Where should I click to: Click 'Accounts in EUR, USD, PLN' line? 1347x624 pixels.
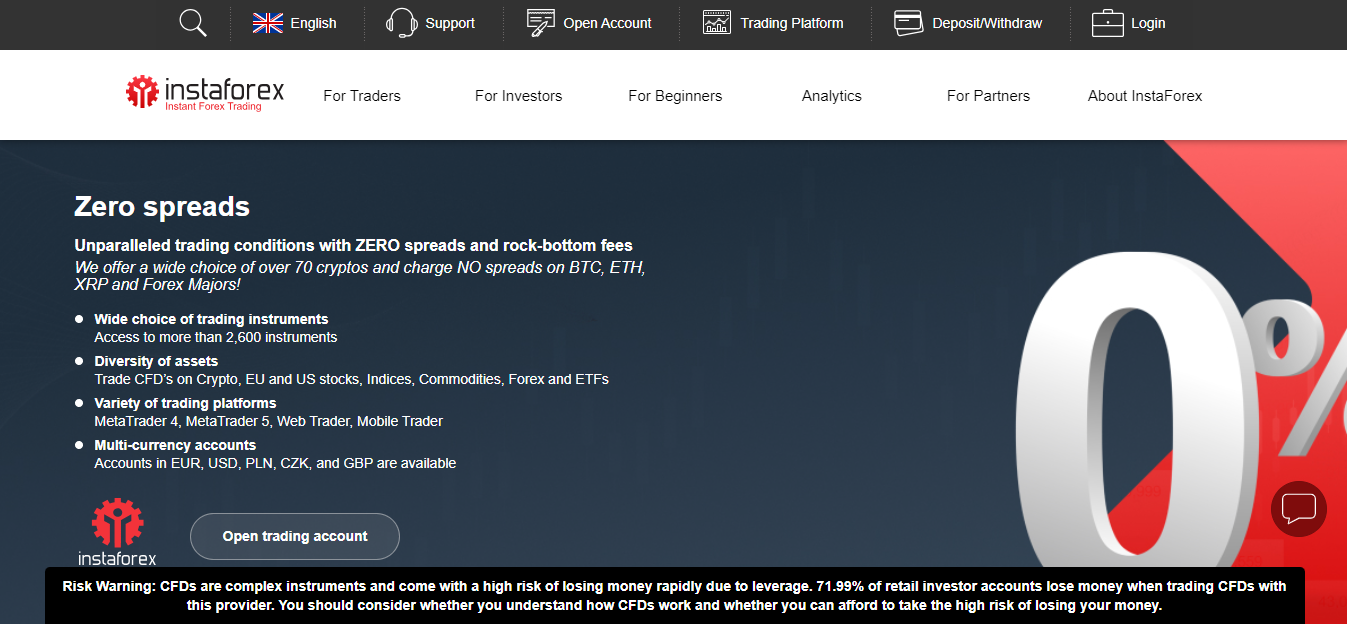pyautogui.click(x=275, y=463)
